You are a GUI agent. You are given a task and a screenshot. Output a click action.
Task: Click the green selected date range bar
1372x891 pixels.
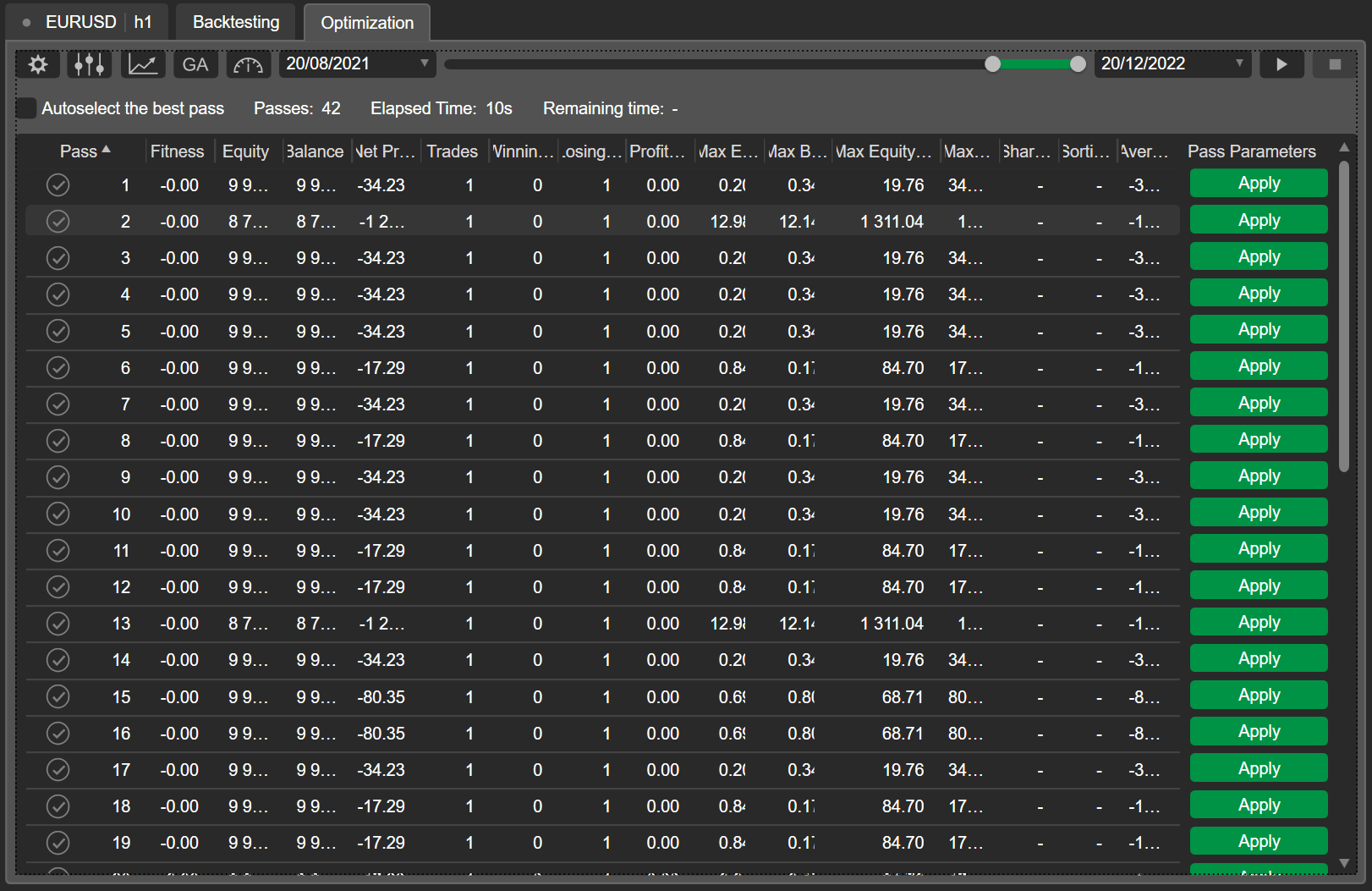(1035, 64)
